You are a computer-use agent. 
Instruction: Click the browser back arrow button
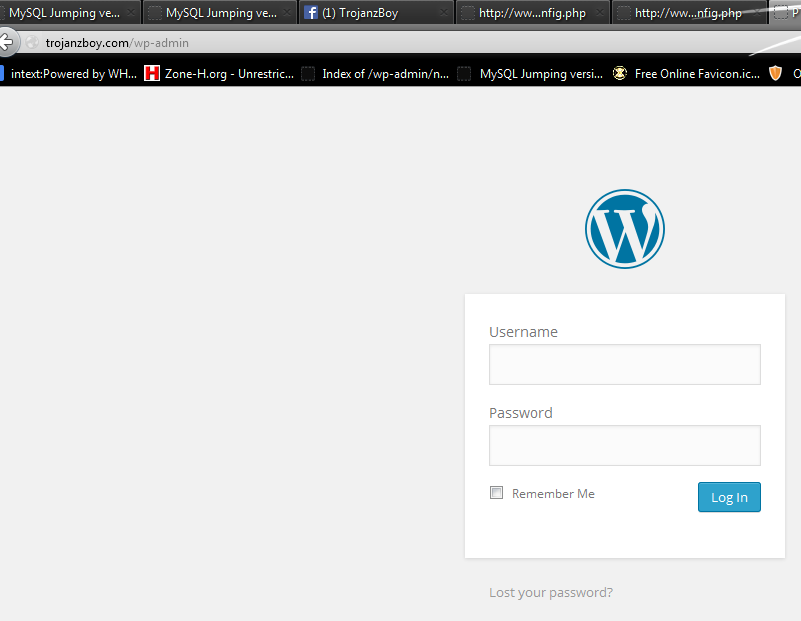[x=6, y=43]
